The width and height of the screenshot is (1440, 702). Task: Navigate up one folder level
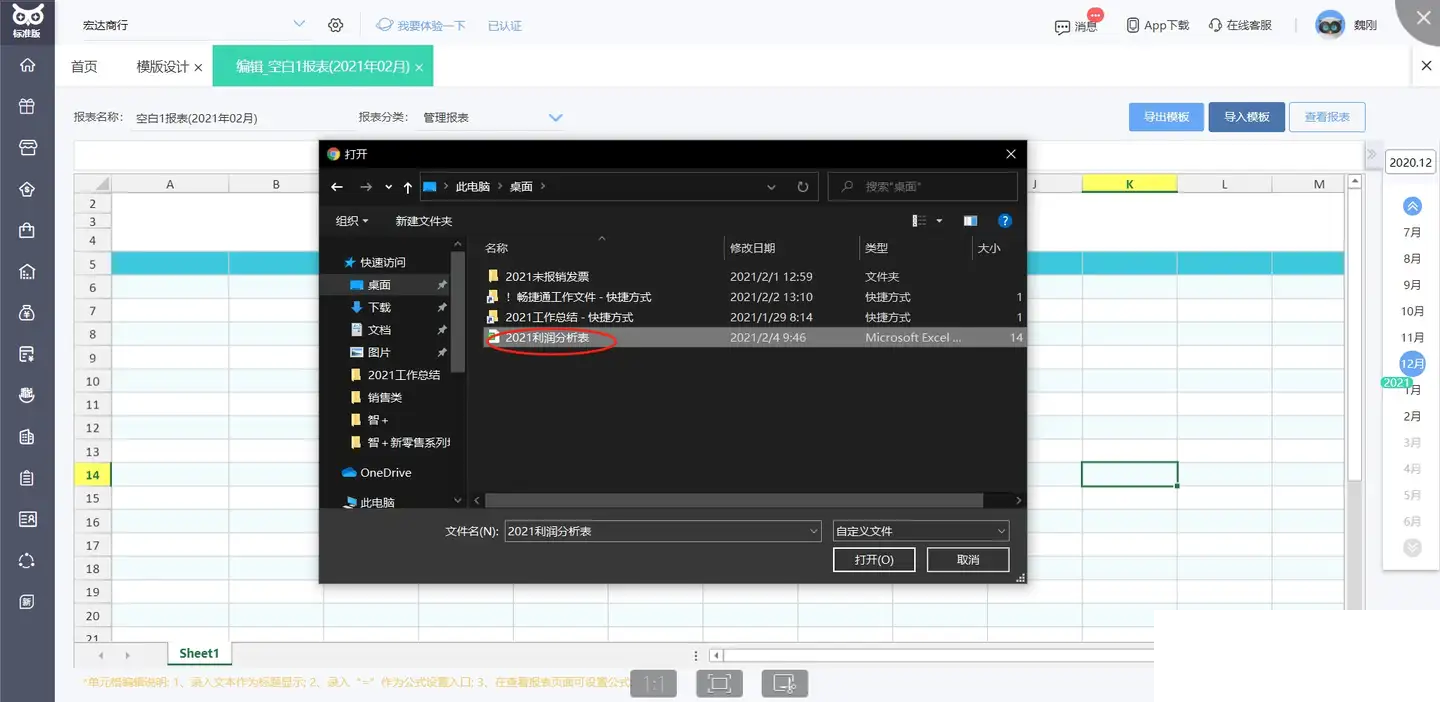click(408, 187)
